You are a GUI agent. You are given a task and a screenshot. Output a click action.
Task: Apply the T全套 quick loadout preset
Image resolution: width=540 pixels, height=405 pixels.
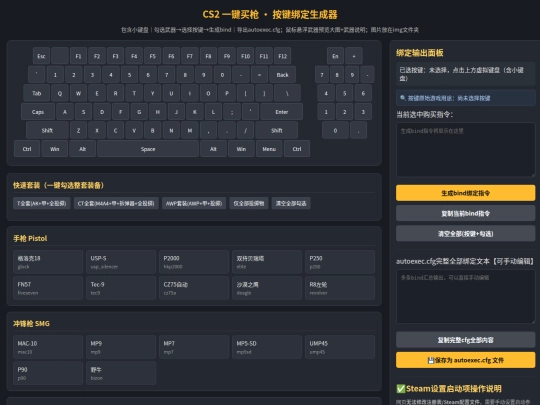coord(42,203)
